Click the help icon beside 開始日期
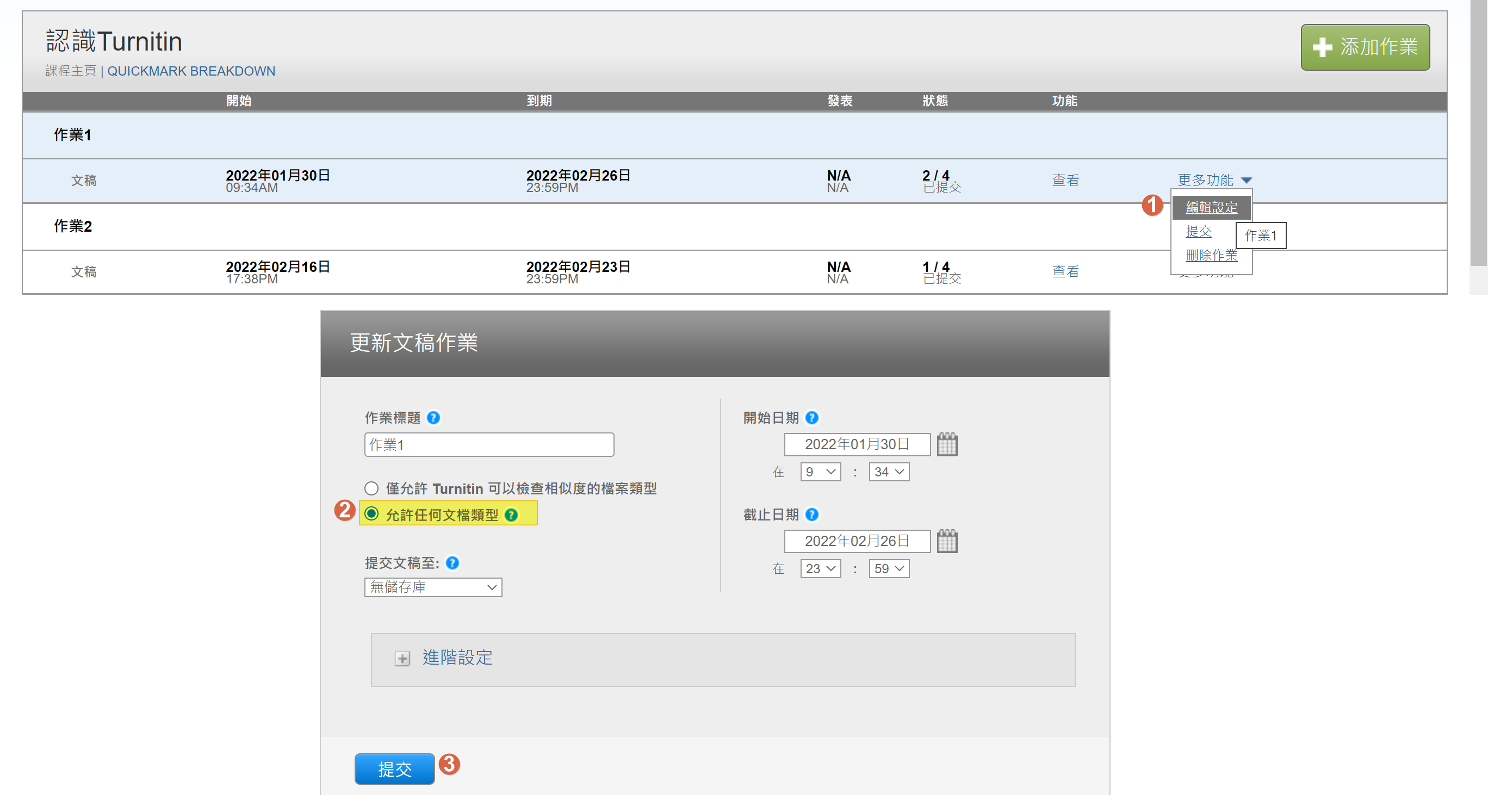The width and height of the screenshot is (1488, 812). (x=811, y=418)
